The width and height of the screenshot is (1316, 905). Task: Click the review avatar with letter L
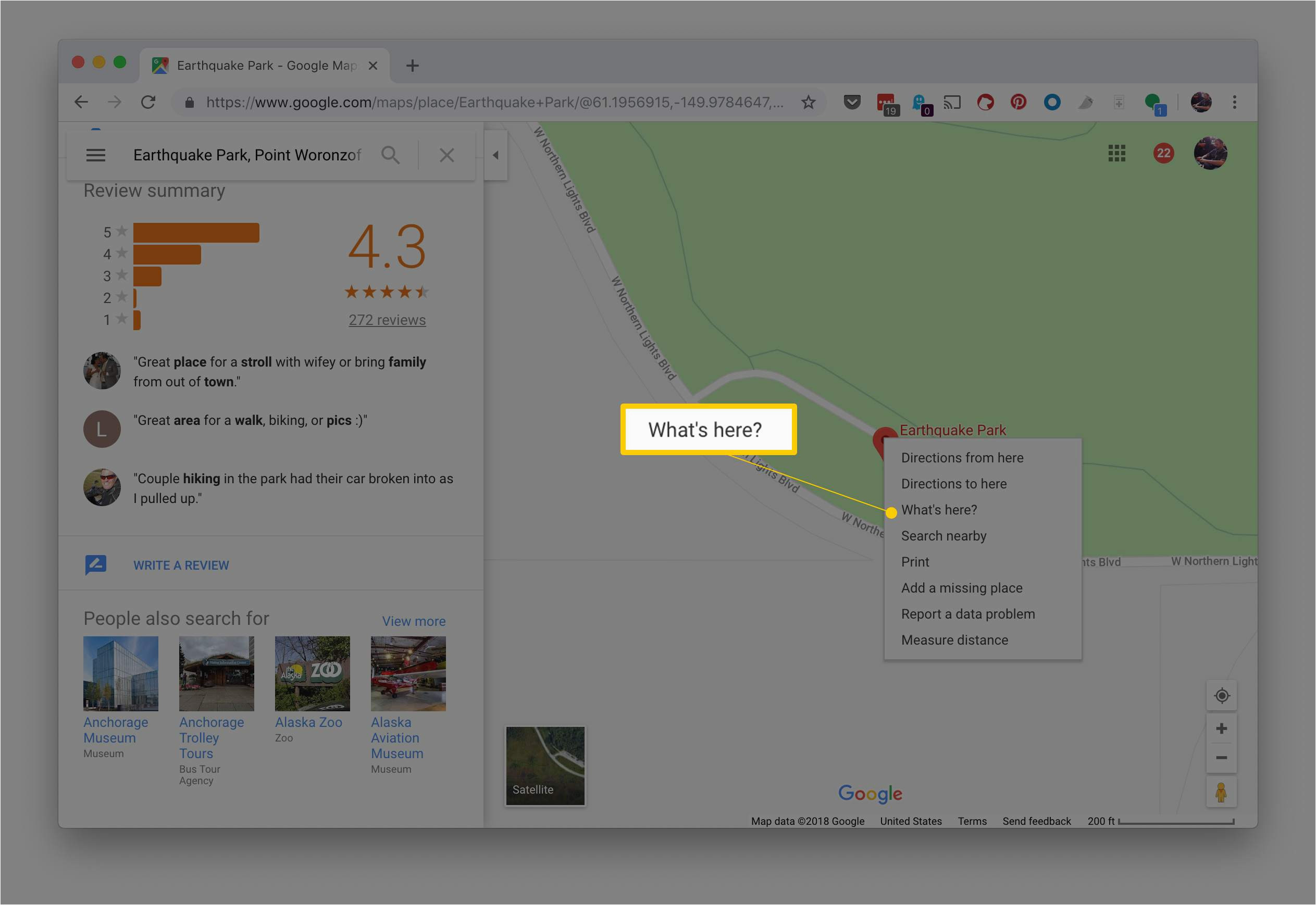point(102,429)
